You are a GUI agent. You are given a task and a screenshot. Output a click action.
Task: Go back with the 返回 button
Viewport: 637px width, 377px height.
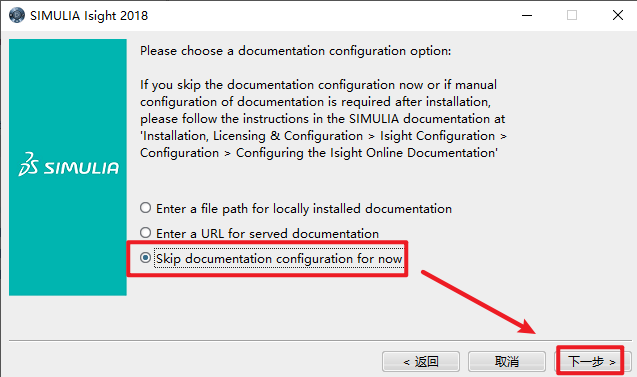coord(421,361)
